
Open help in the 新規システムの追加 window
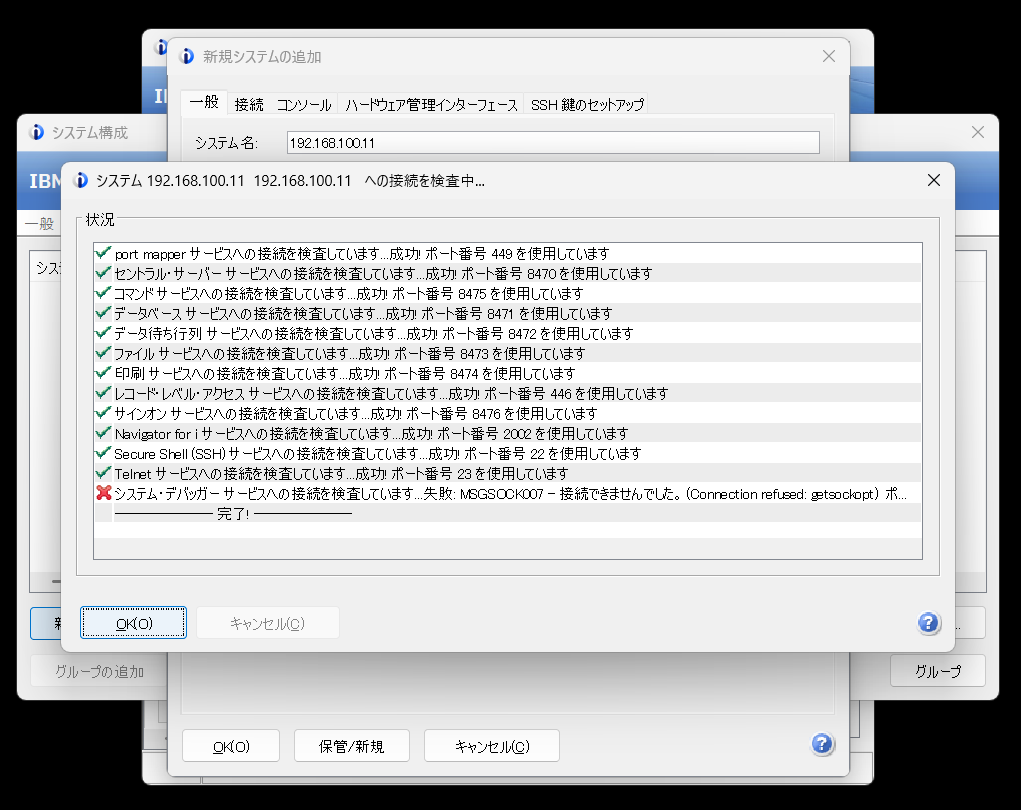[x=822, y=744]
